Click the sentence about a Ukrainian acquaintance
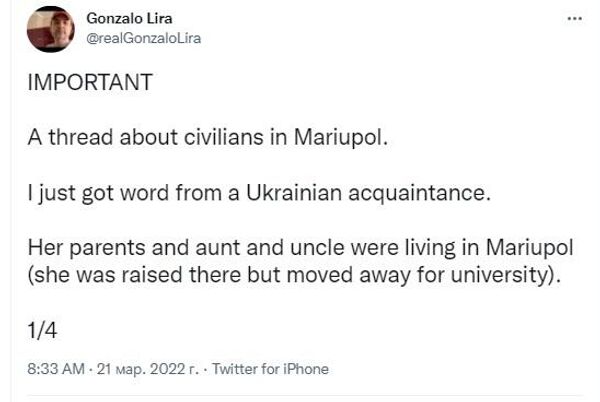This screenshot has height=402, width=600. tap(260, 193)
